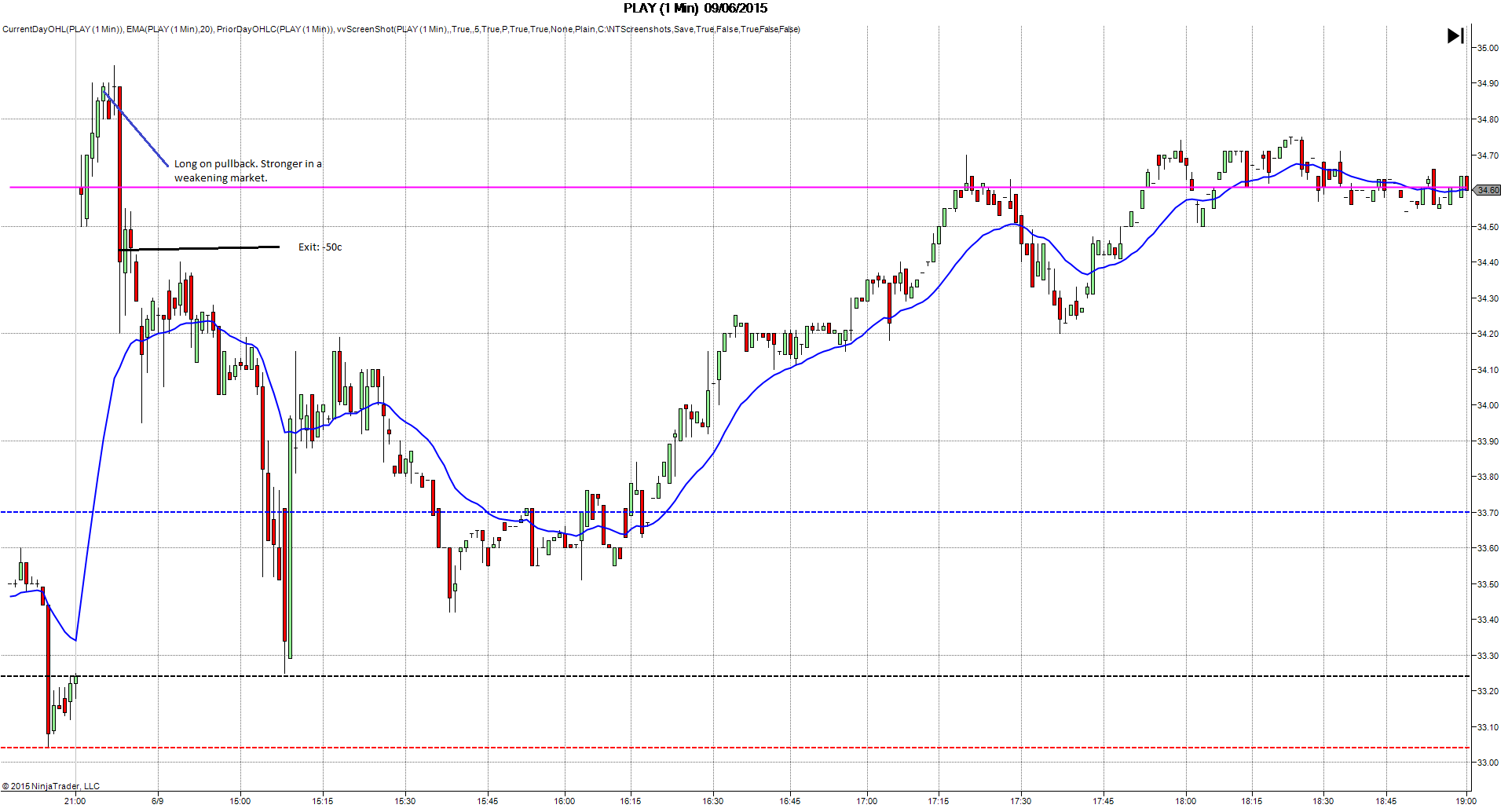Click the 33.20 price axis label
The width and height of the screenshot is (1508, 812).
click(x=1488, y=691)
